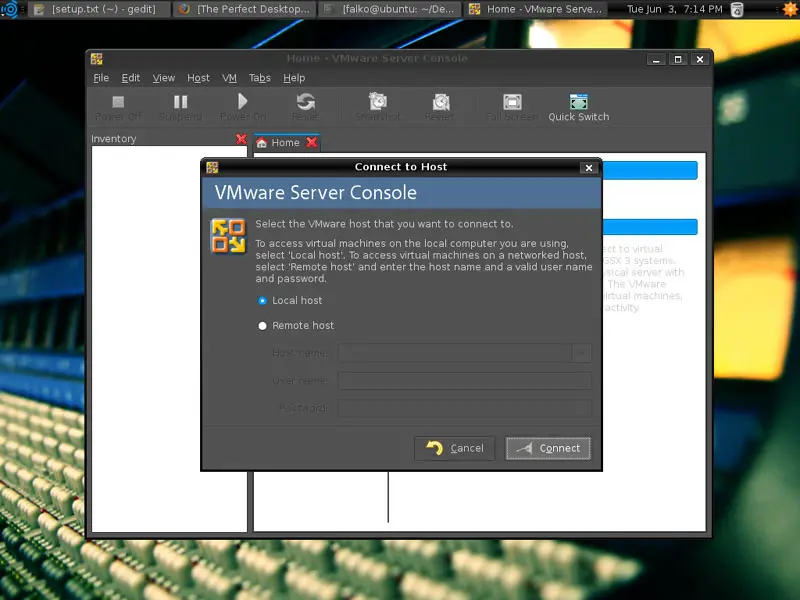Screen dimensions: 800x600
Task: Click the orange sun icon in top panel
Action: [790, 9]
